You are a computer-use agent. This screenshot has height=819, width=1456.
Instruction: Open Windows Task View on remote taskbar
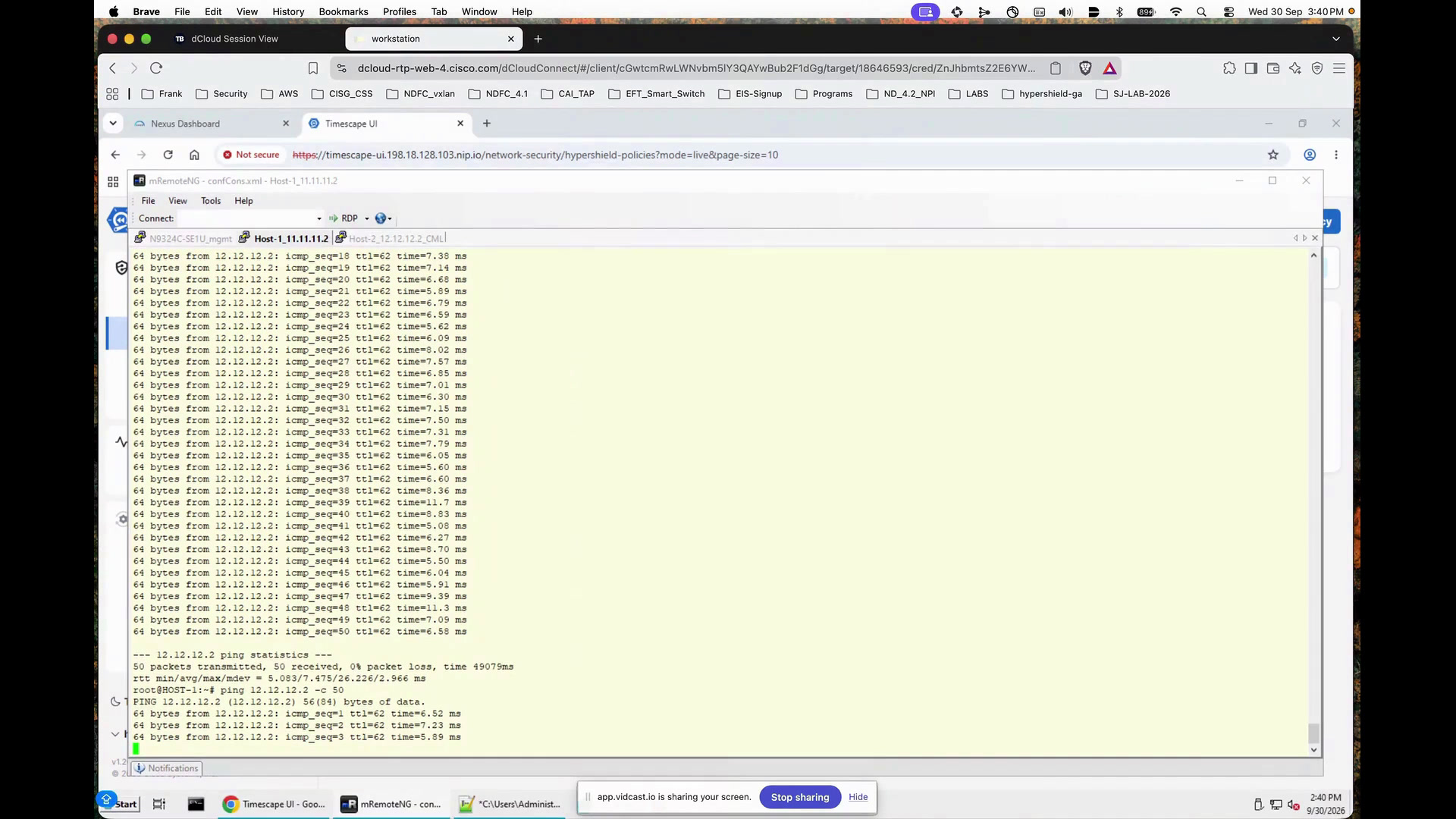(x=159, y=805)
